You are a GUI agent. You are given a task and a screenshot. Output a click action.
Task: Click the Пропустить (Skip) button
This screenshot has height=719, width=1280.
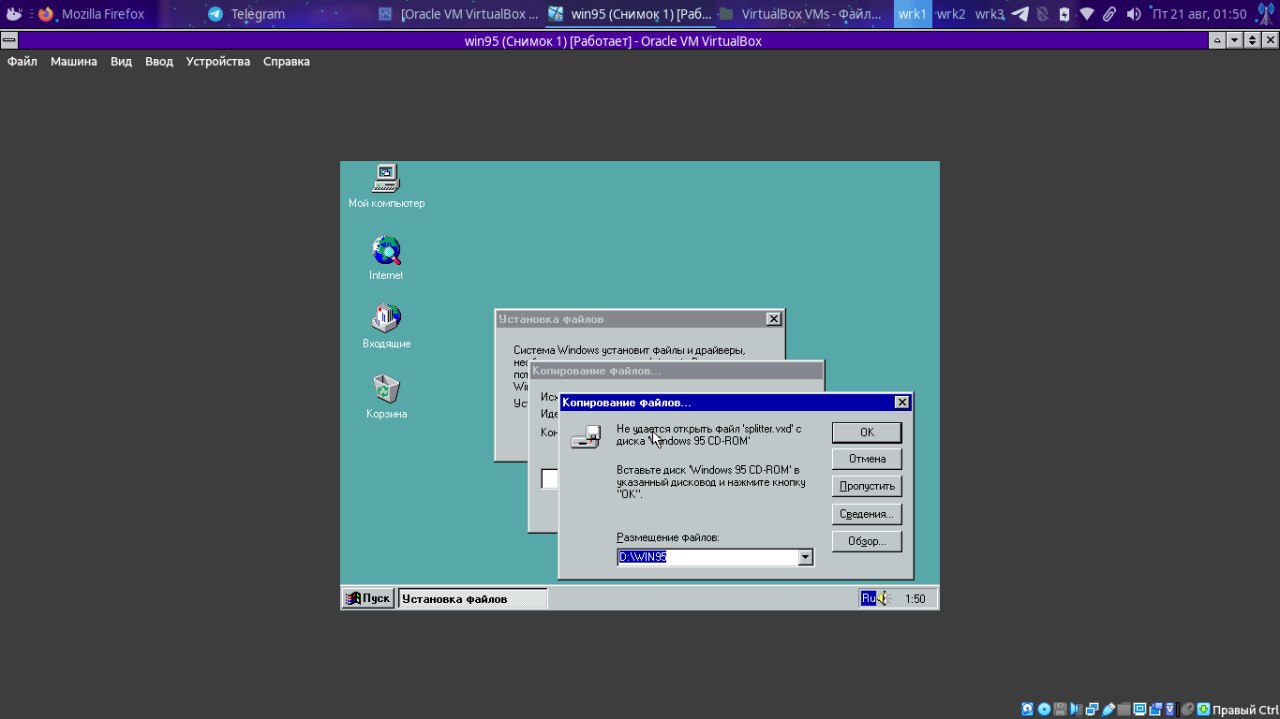pos(867,486)
